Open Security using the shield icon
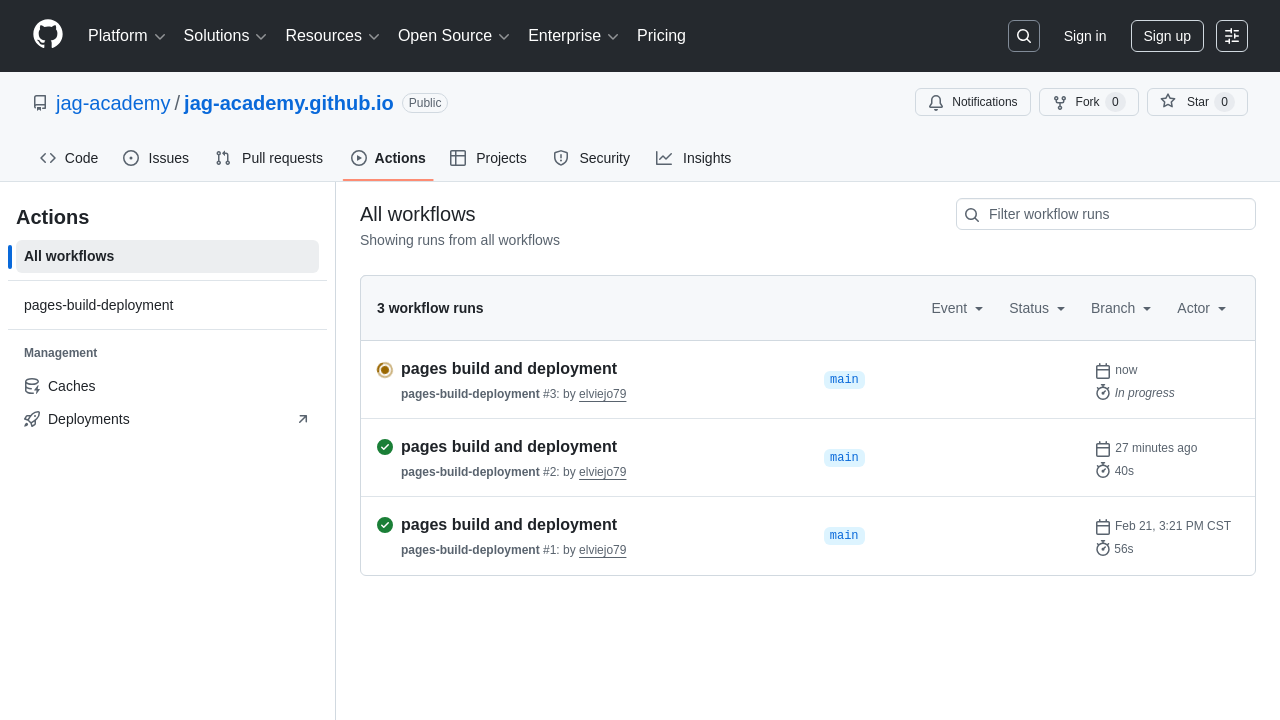This screenshot has width=1280, height=720. click(560, 158)
